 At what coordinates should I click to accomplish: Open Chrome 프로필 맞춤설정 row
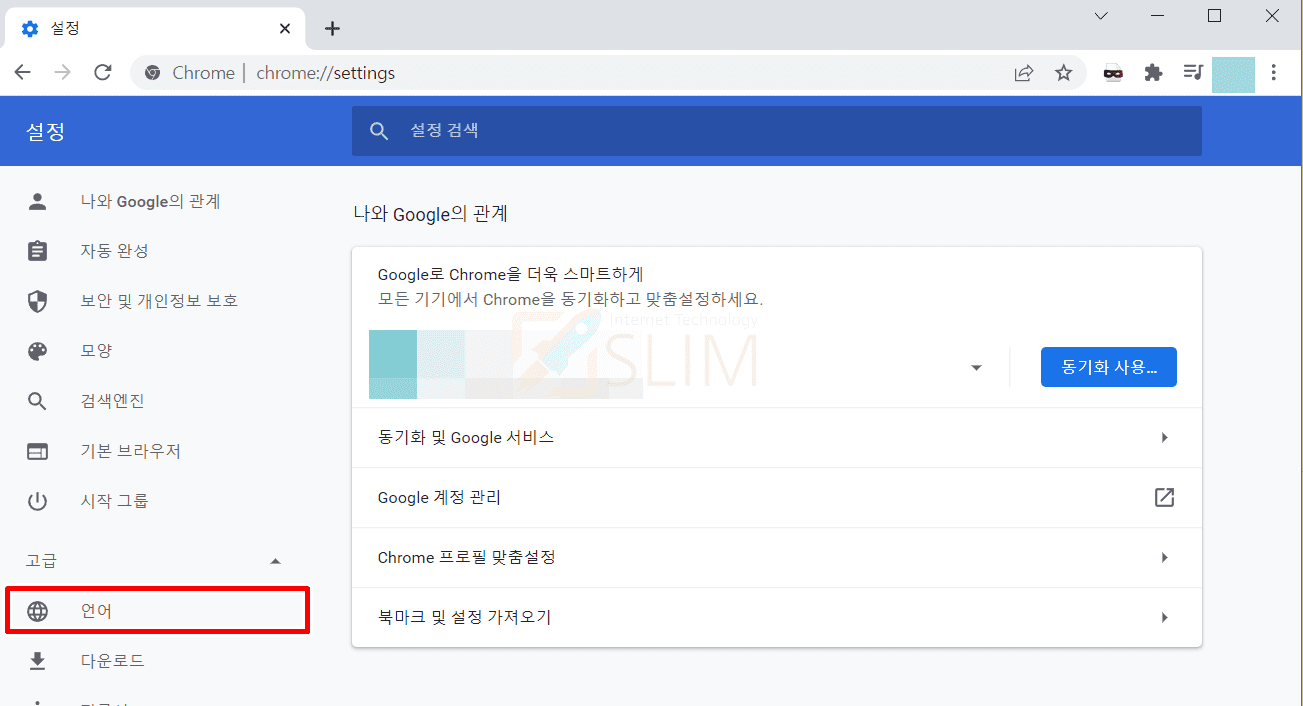click(777, 557)
